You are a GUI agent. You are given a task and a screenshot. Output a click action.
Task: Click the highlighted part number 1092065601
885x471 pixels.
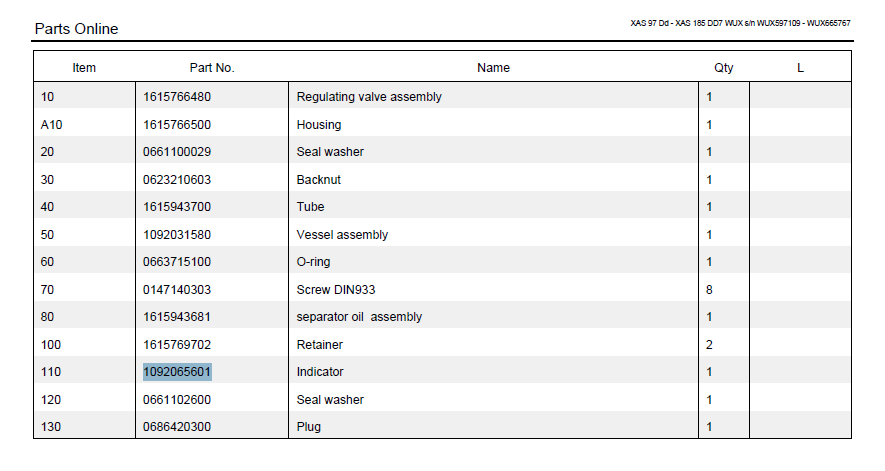tap(177, 372)
